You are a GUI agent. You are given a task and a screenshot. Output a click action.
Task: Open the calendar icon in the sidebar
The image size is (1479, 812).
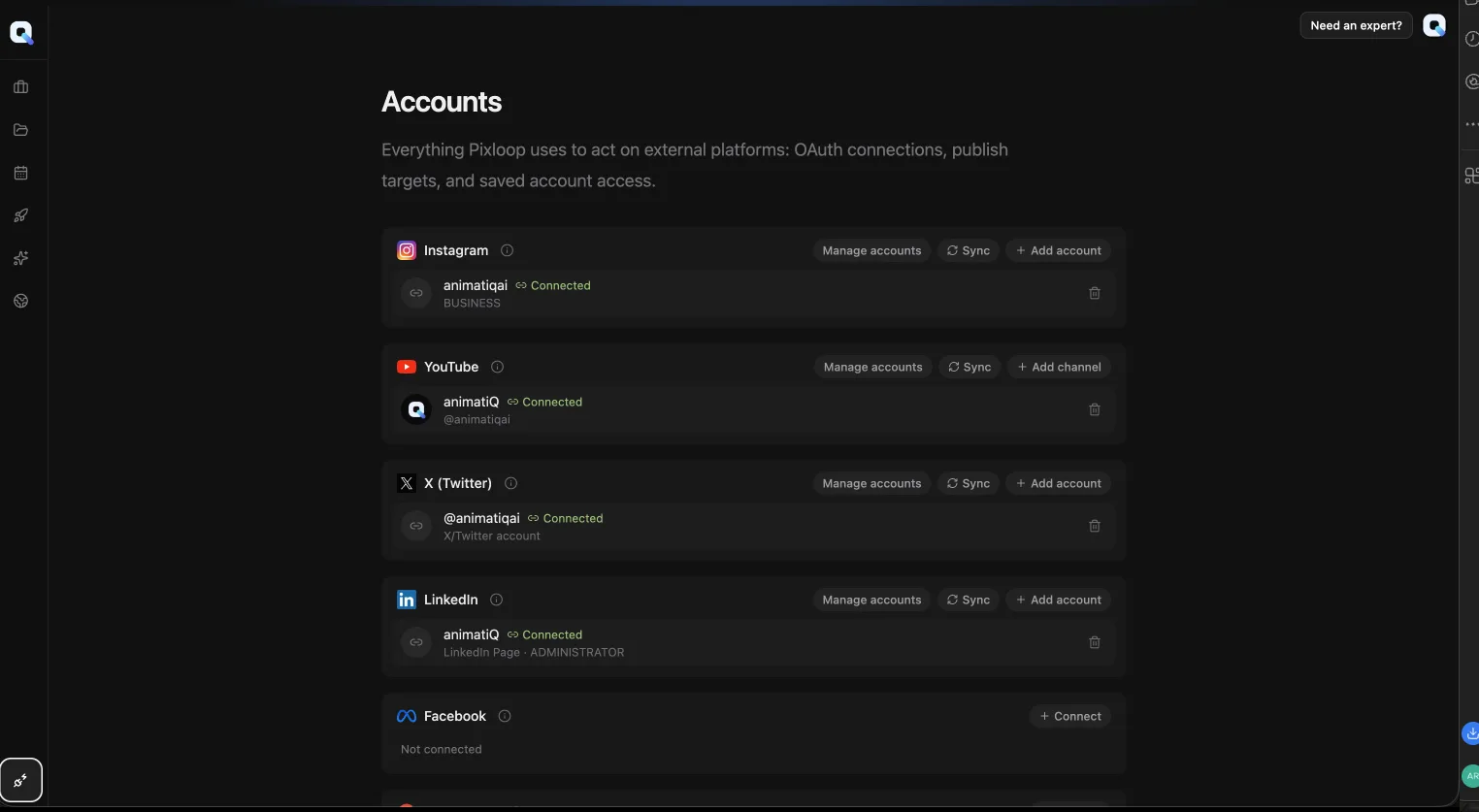pyautogui.click(x=21, y=173)
